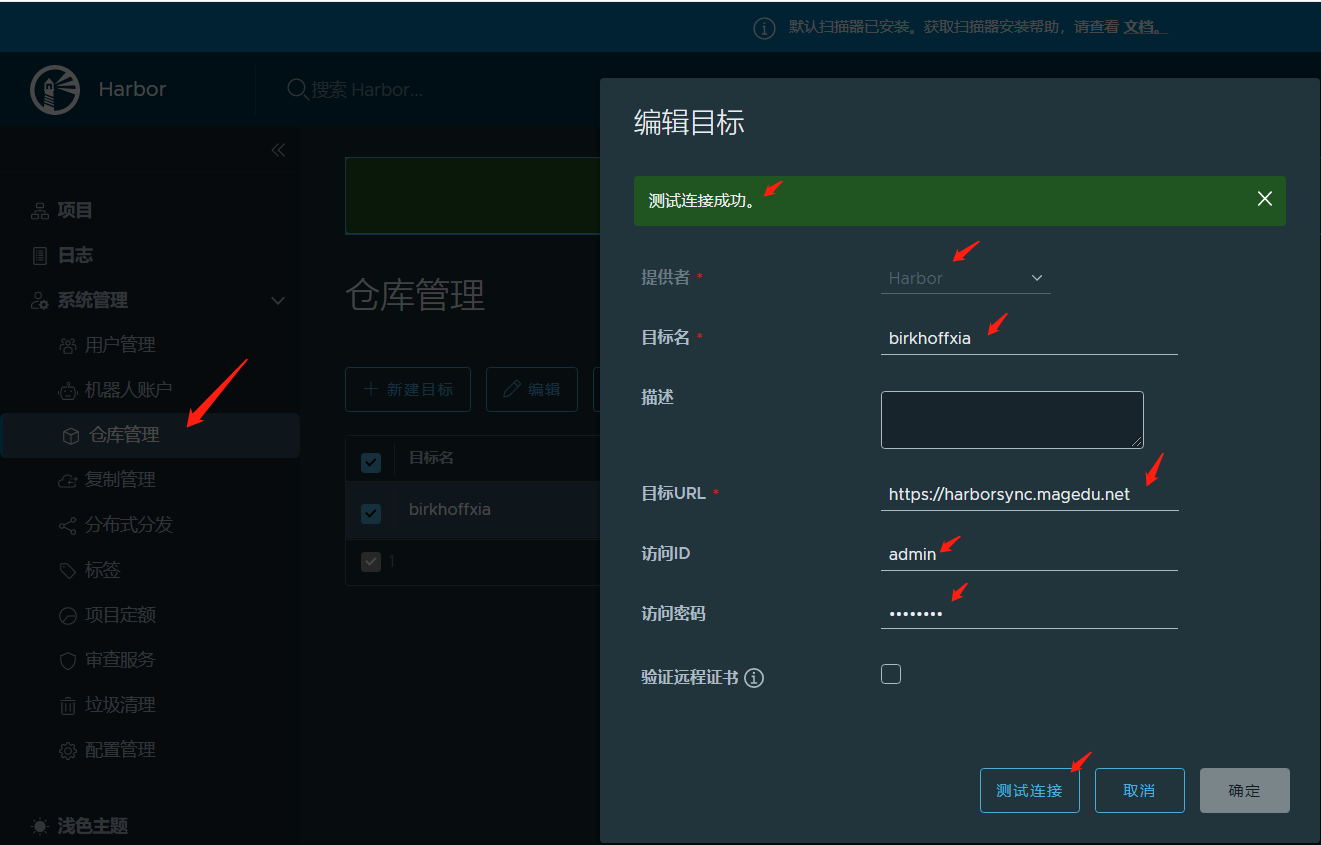Open 项目定额 page

[x=120, y=615]
